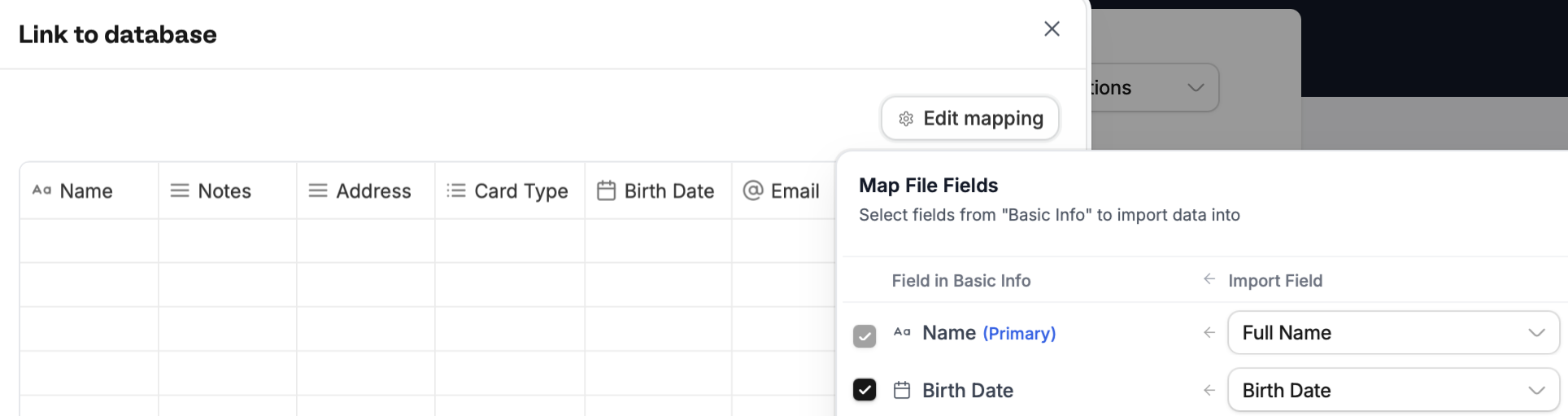
Task: Uncheck the Birth Date field checkbox
Action: coord(865,390)
